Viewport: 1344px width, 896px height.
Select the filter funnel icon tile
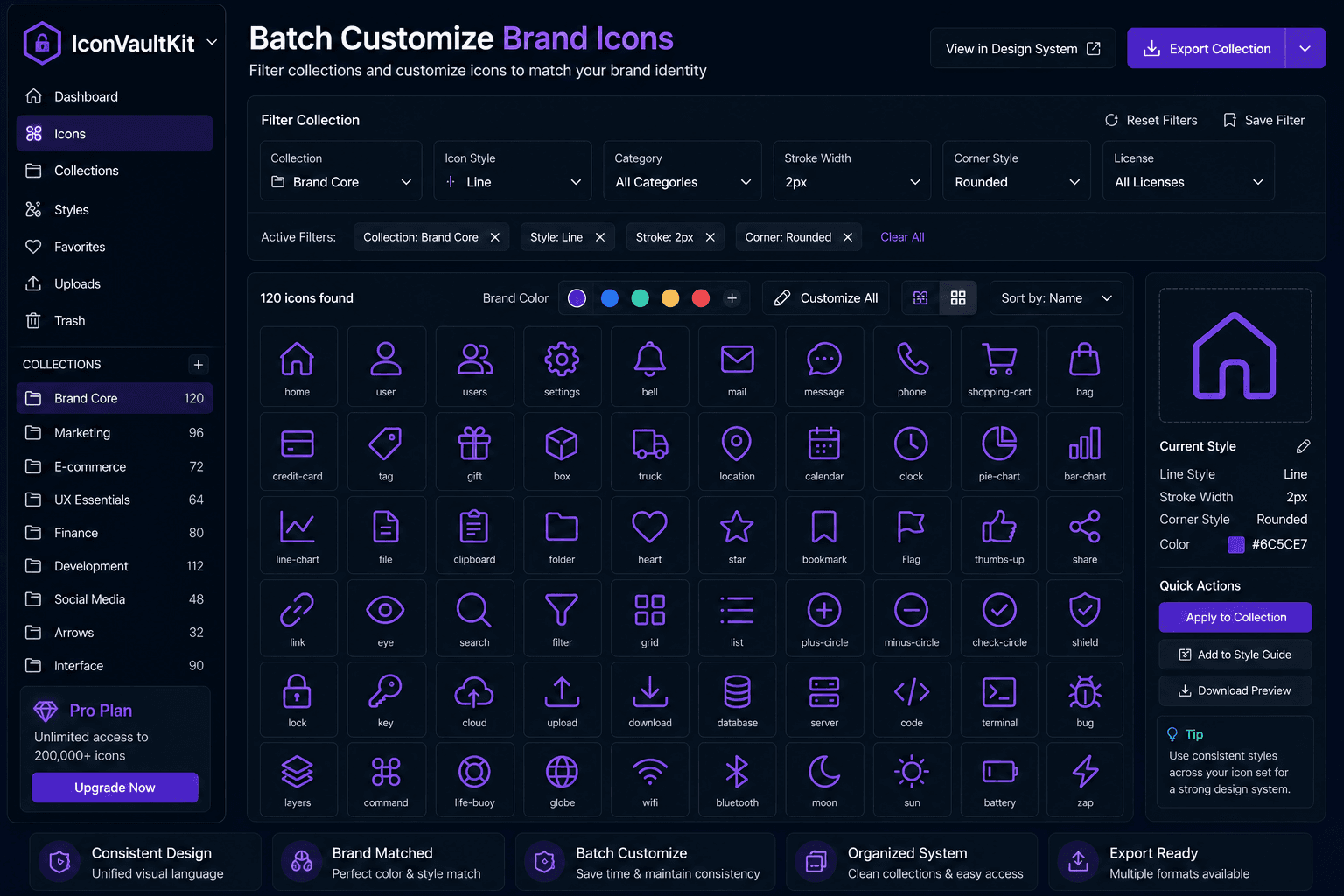(562, 618)
